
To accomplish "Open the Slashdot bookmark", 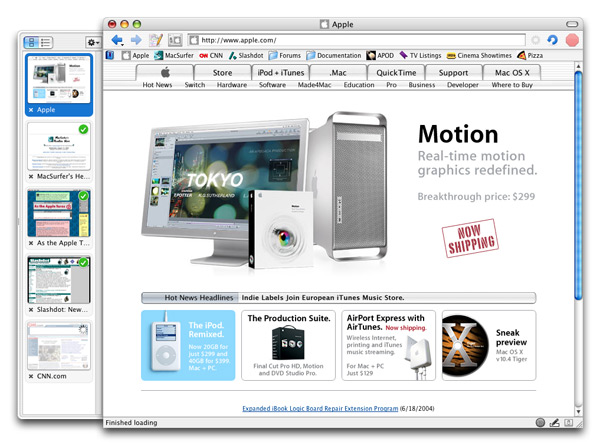I will pos(246,55).
